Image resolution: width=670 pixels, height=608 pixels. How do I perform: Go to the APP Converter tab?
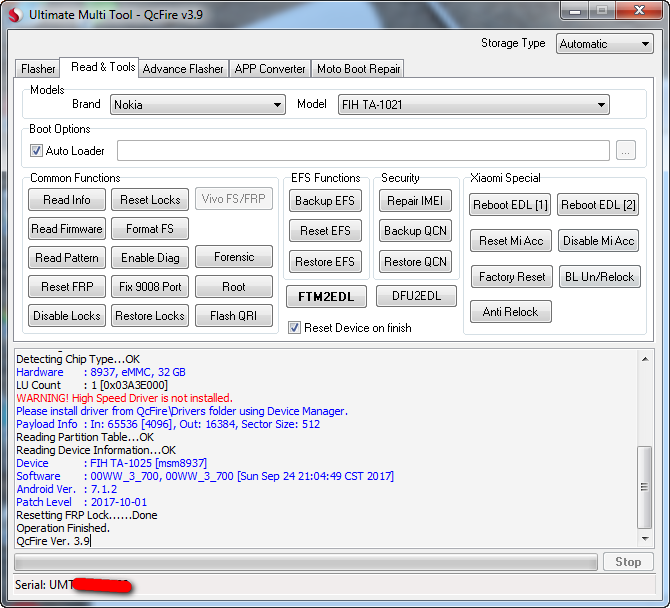270,69
